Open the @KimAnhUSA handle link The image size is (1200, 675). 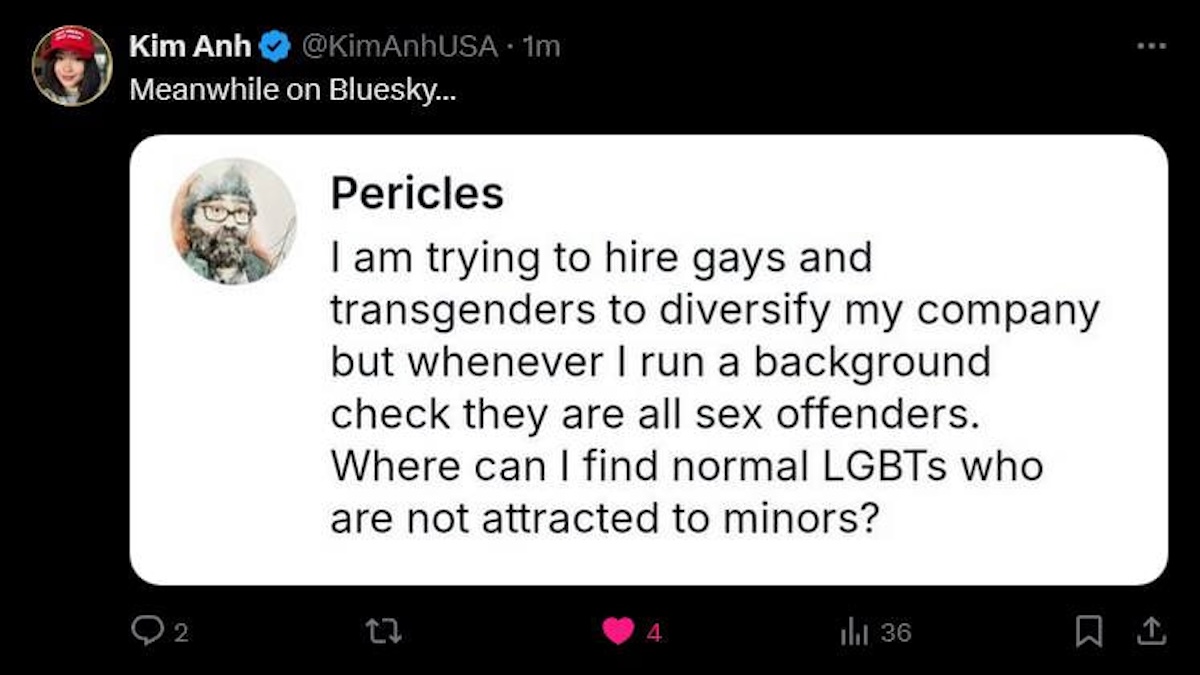point(396,46)
